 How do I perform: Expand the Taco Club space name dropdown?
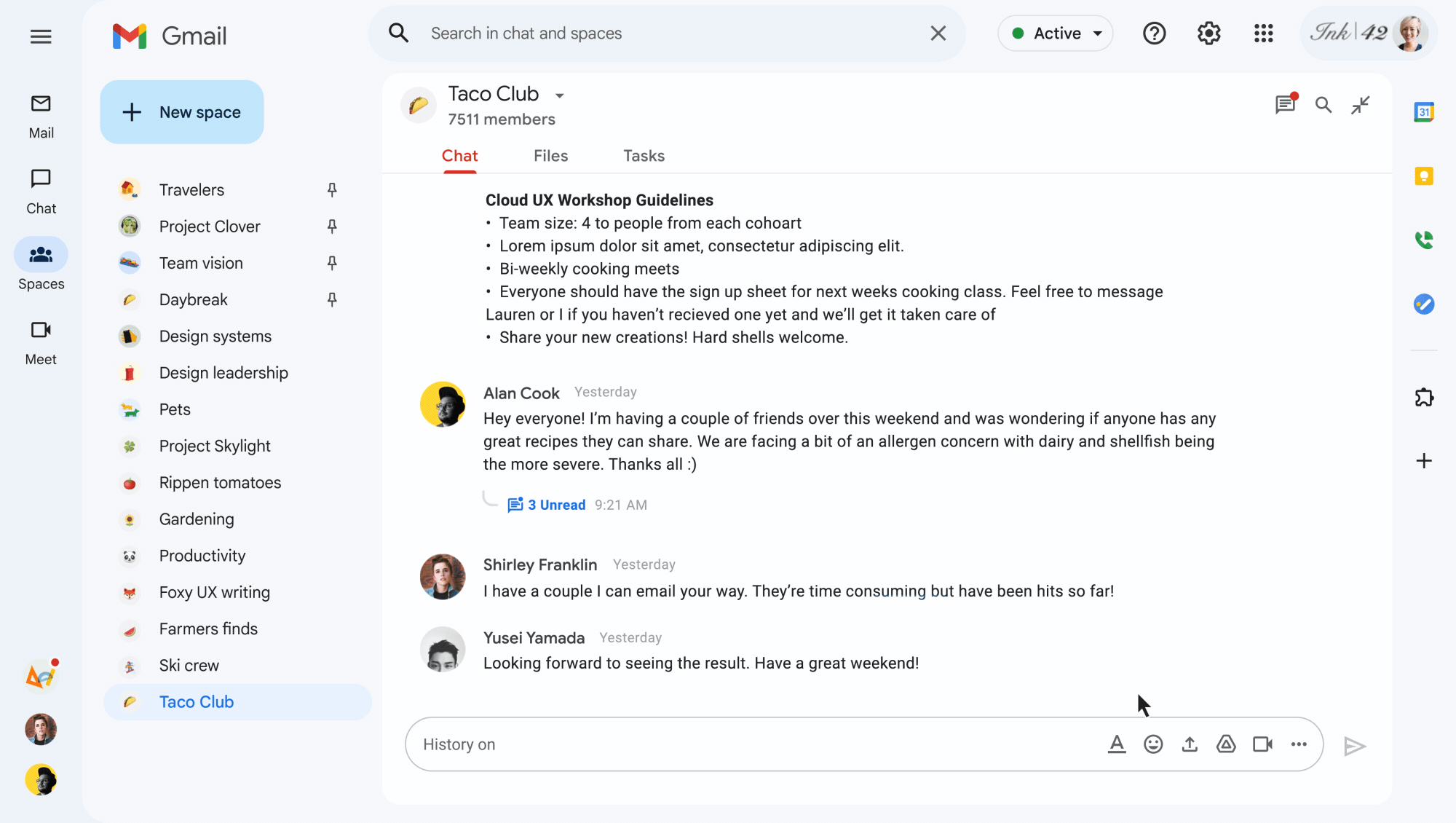click(559, 95)
